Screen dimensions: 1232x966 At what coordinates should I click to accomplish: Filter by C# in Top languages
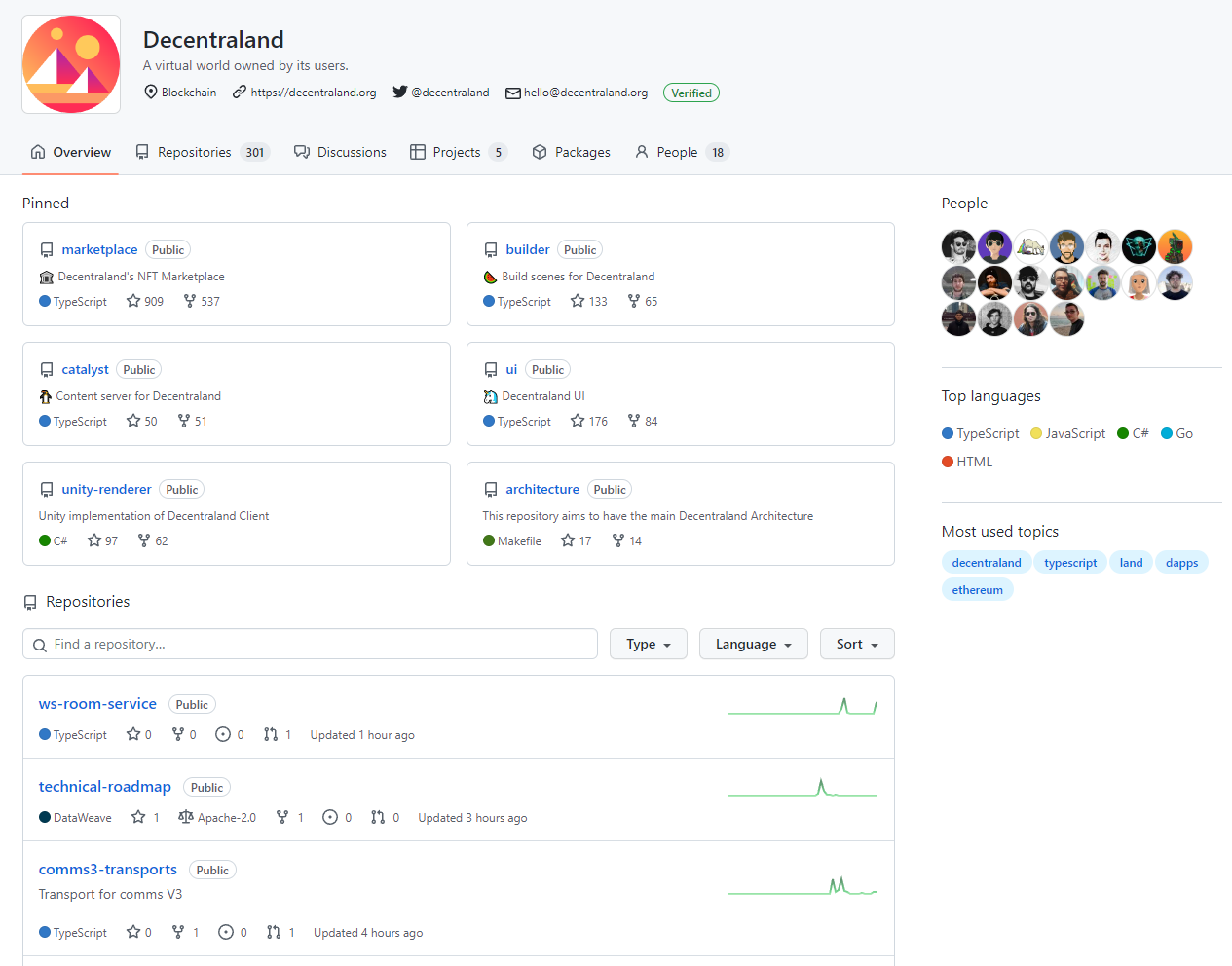1133,433
